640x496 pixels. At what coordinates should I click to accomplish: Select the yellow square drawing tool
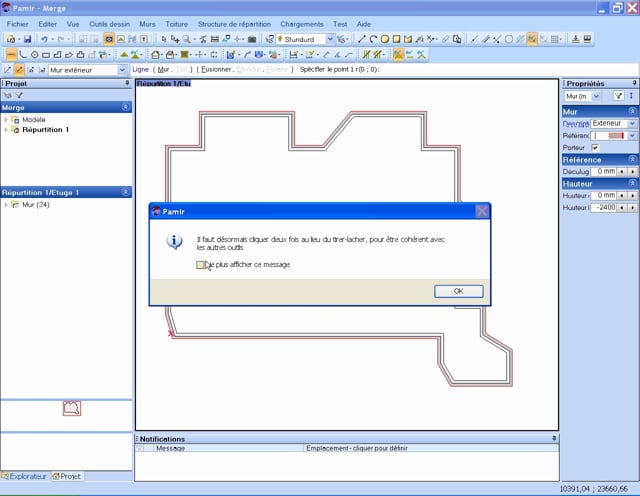tap(396, 39)
